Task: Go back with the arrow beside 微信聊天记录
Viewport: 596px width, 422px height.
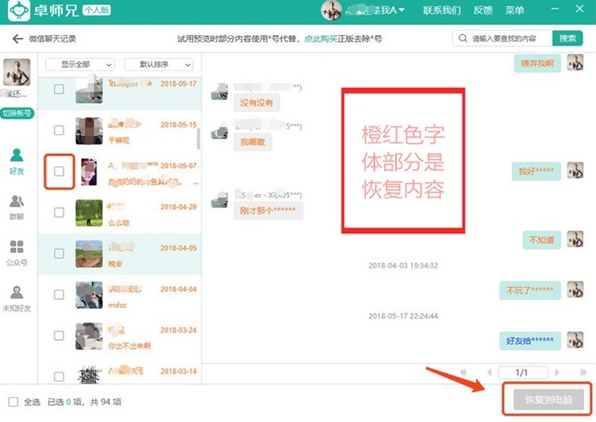Action: 17,39
